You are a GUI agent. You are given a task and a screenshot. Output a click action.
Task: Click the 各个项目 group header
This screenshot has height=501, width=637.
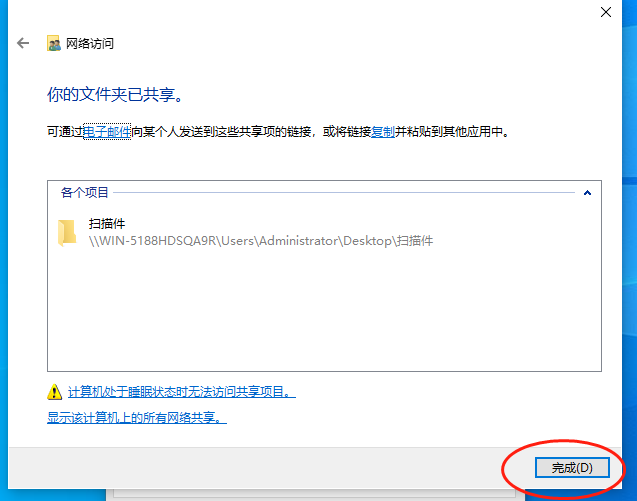84,193
